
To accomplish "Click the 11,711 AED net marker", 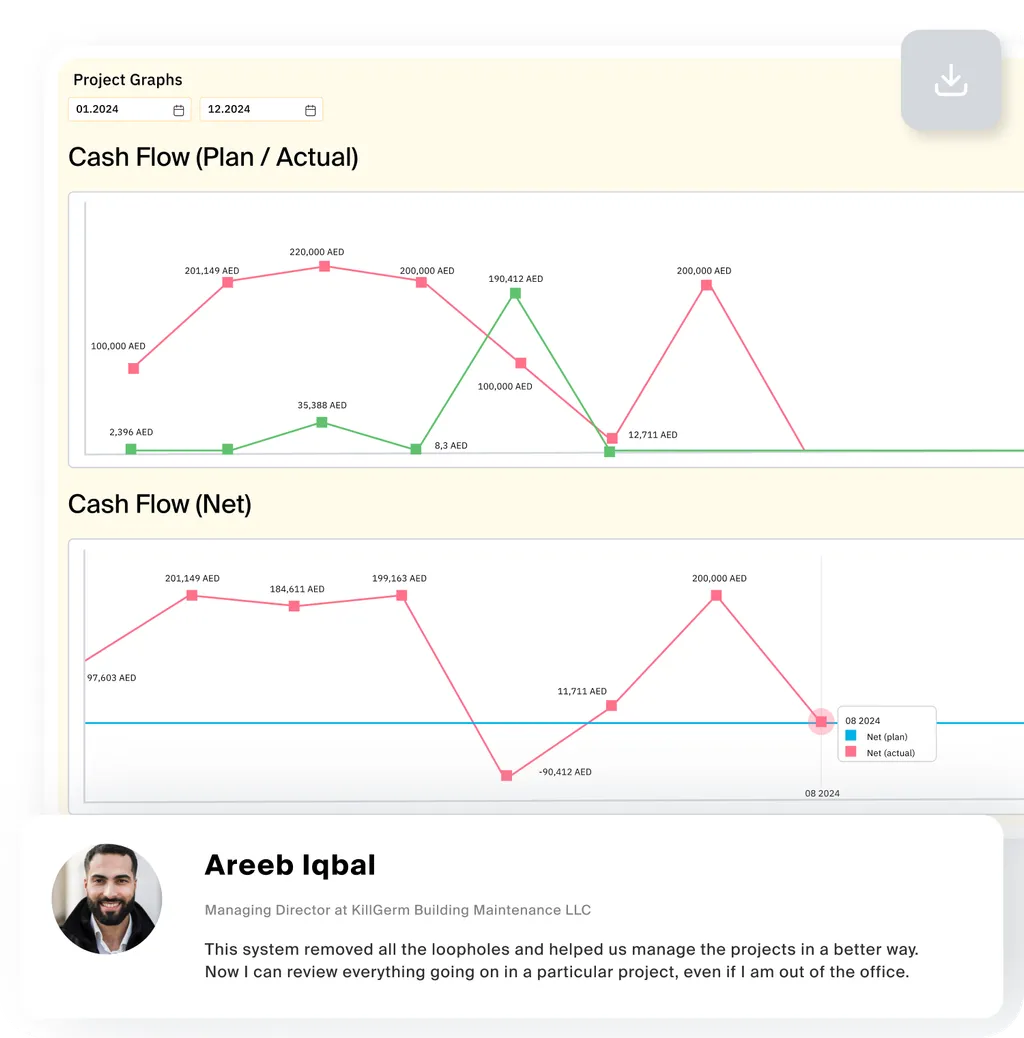I will 612,706.
